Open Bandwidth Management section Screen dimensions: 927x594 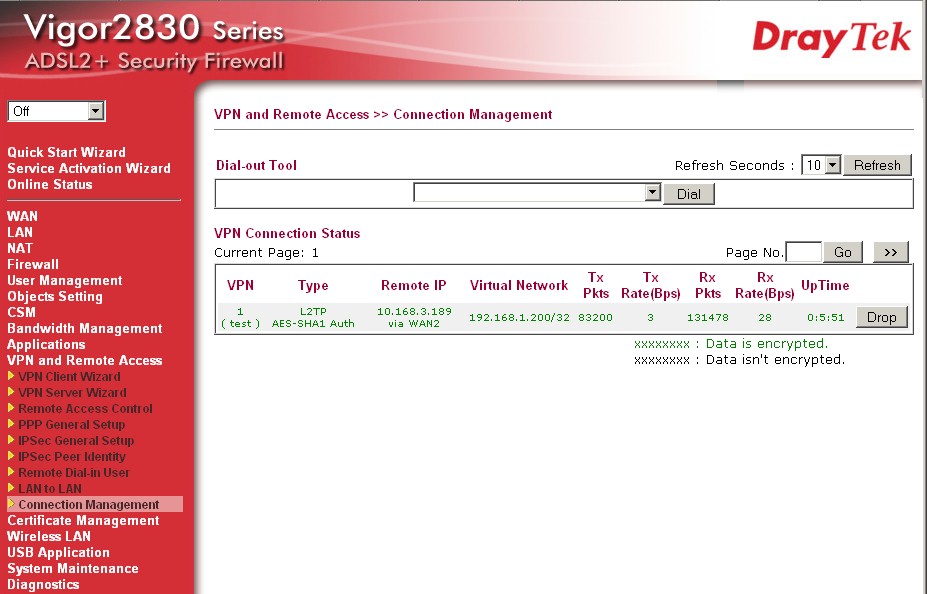pyautogui.click(x=85, y=327)
